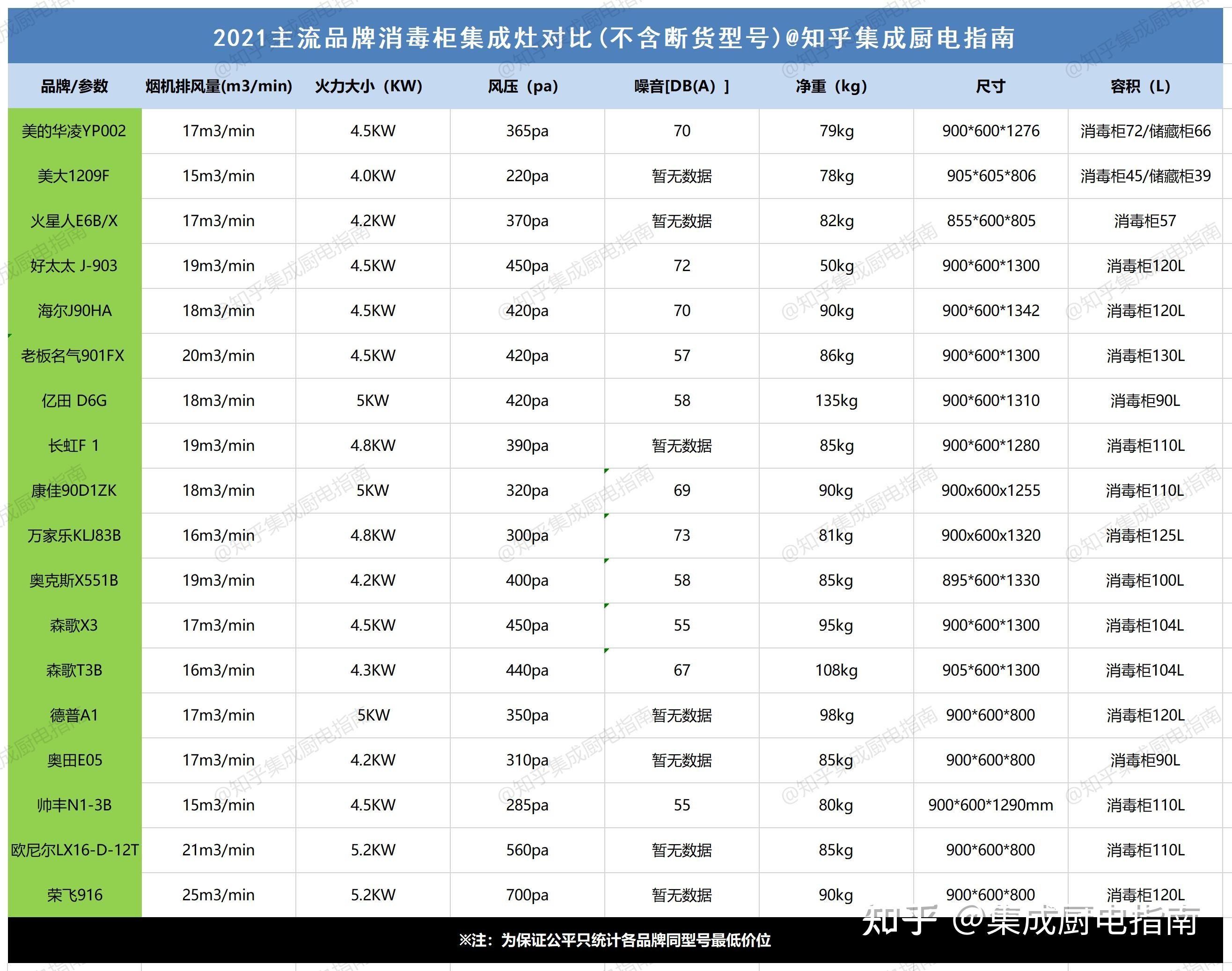Select the 900*600*1310 size cell

(991, 400)
